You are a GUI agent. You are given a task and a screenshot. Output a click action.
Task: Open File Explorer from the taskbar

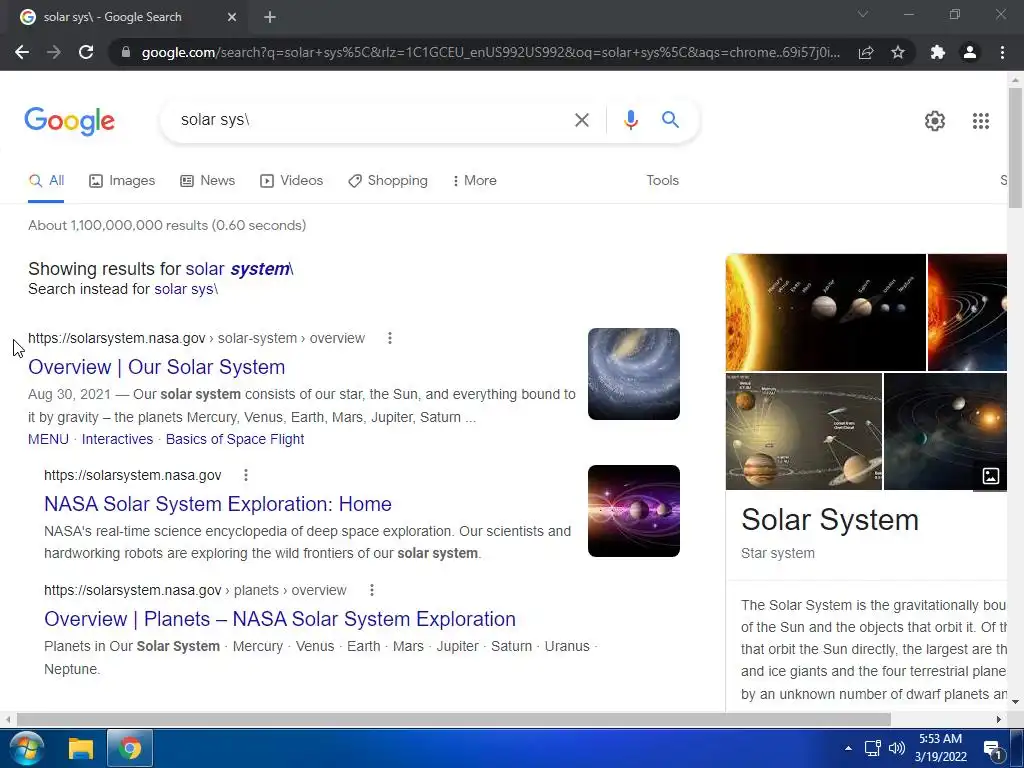(81, 748)
